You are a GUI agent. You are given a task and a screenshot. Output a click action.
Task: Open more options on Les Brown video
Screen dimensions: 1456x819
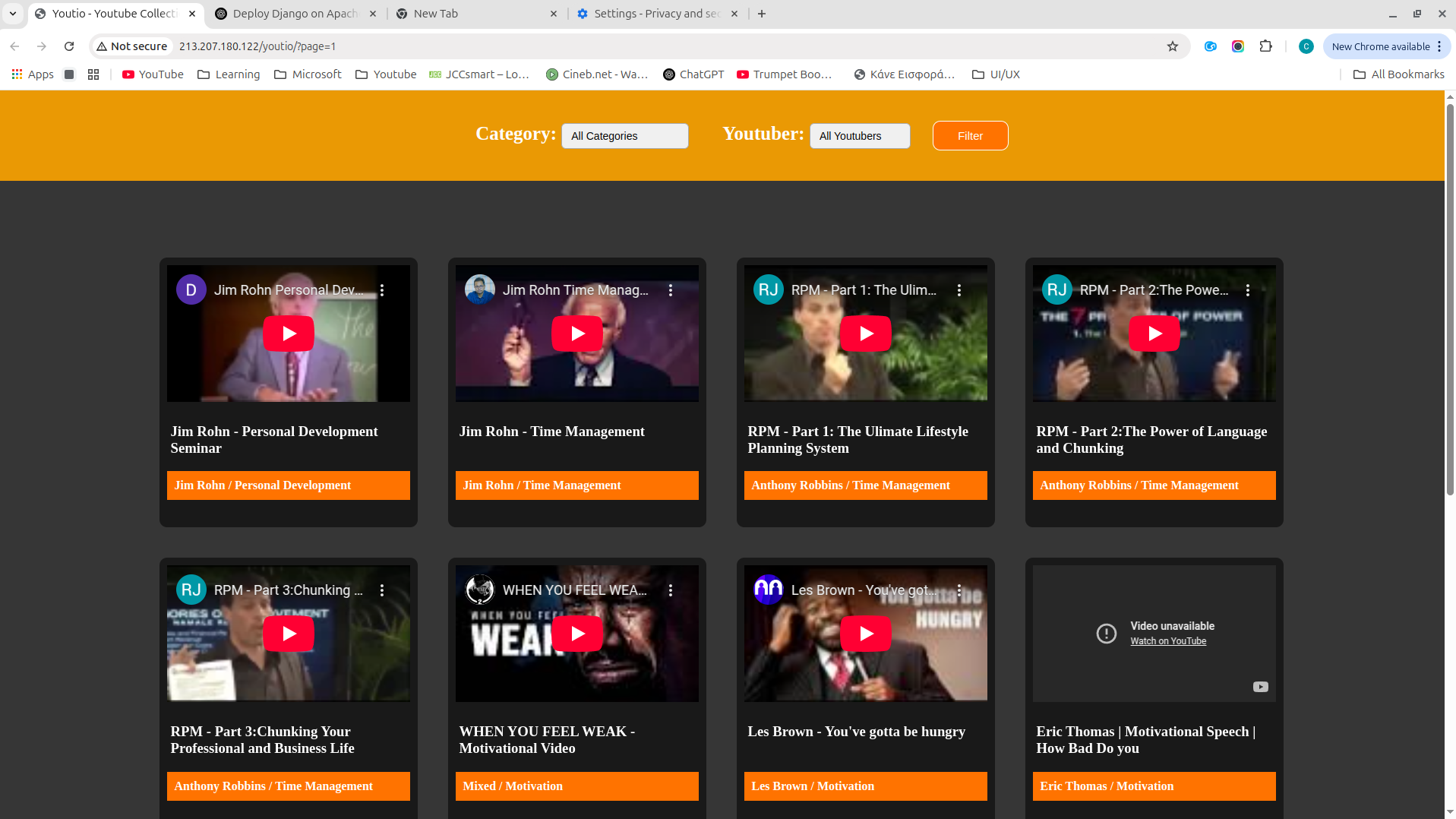[959, 590]
